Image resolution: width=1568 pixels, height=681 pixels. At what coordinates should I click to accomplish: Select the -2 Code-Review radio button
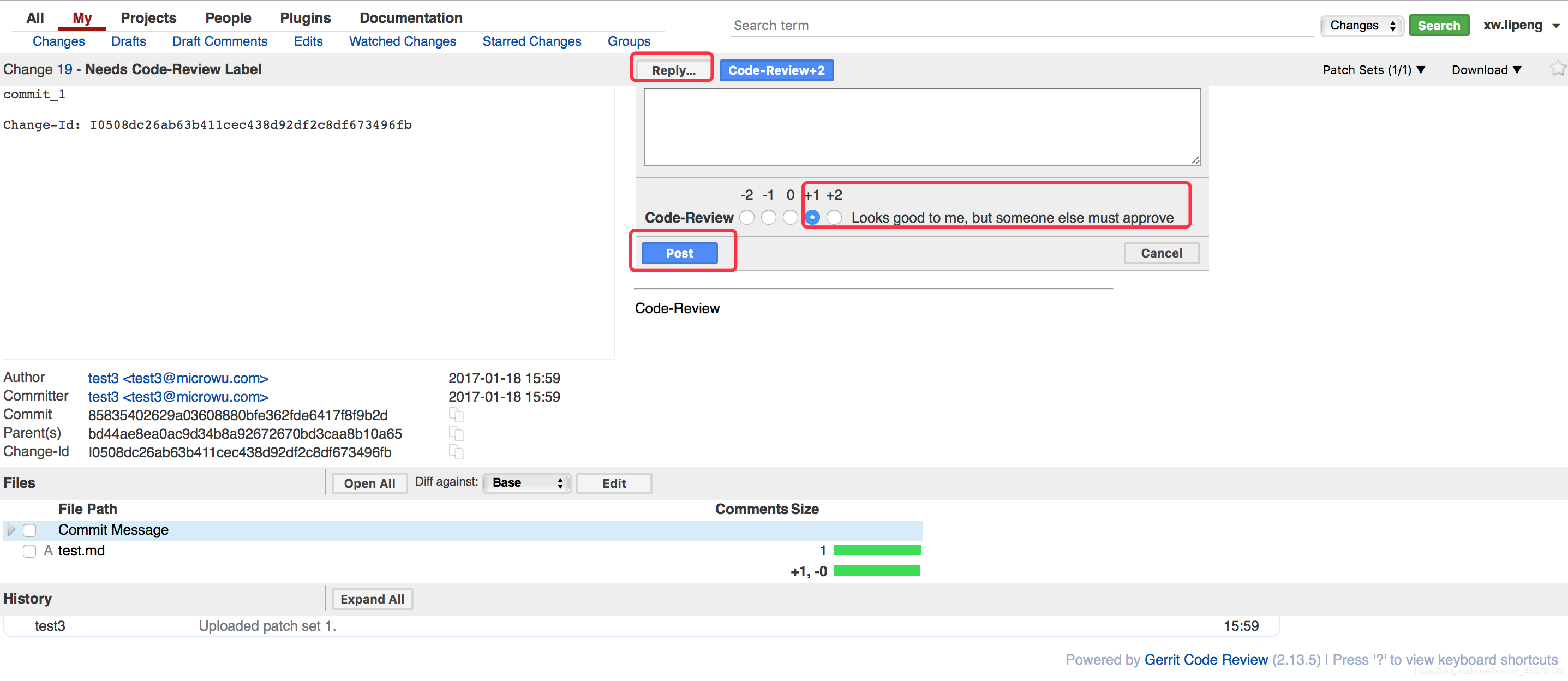[x=747, y=217]
